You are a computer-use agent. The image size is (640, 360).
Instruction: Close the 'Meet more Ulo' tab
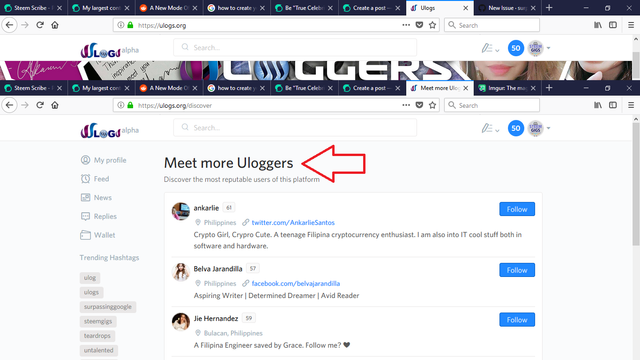(x=465, y=88)
